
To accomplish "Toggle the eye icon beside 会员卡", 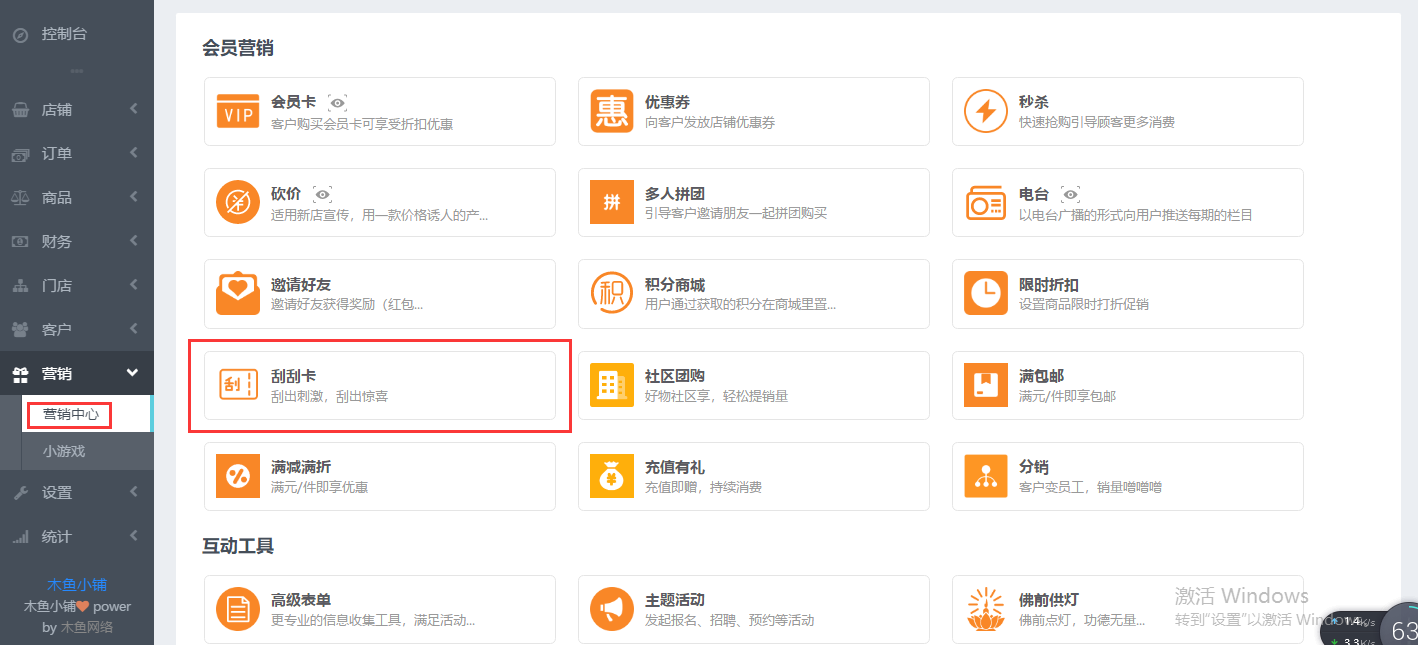I will click(x=338, y=103).
